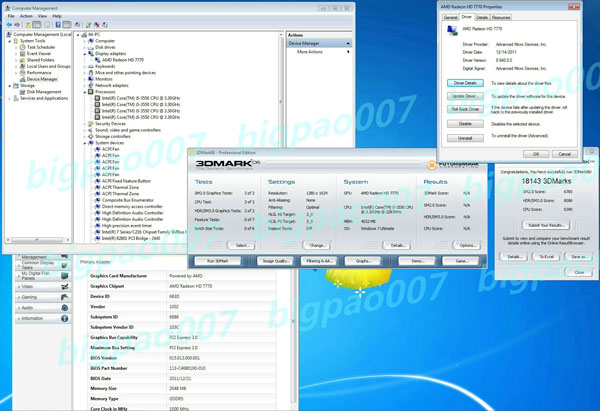This screenshot has height=411, width=600.
Task: Click the Event Viewer icon
Action: tap(23, 54)
